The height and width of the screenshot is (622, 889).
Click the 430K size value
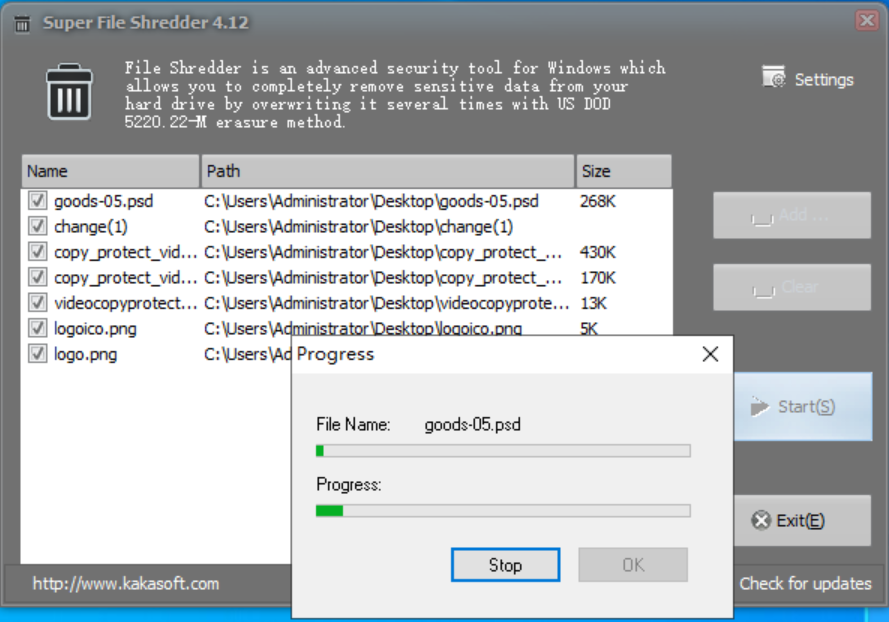(x=598, y=252)
